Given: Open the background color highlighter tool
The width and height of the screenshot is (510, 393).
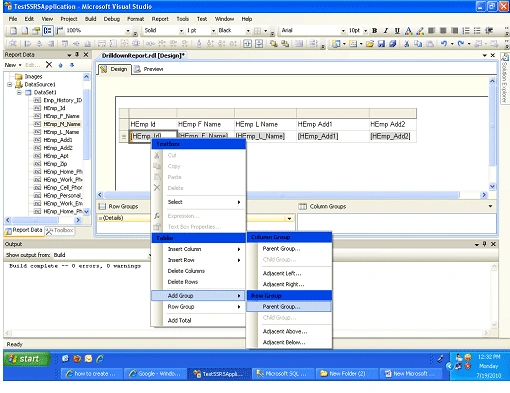Looking at the screenshot, I should click(420, 31).
